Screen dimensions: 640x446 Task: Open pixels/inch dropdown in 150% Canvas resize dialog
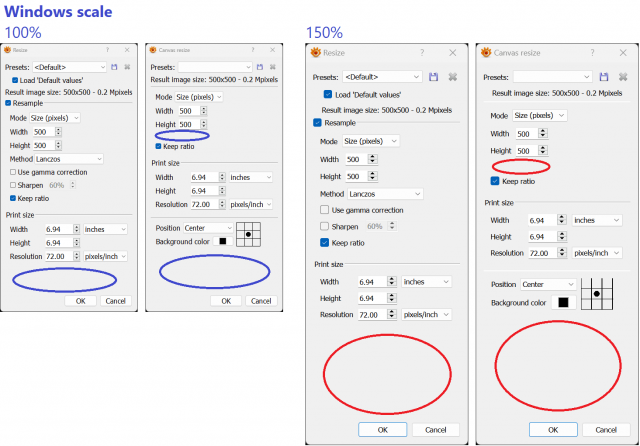coord(597,253)
